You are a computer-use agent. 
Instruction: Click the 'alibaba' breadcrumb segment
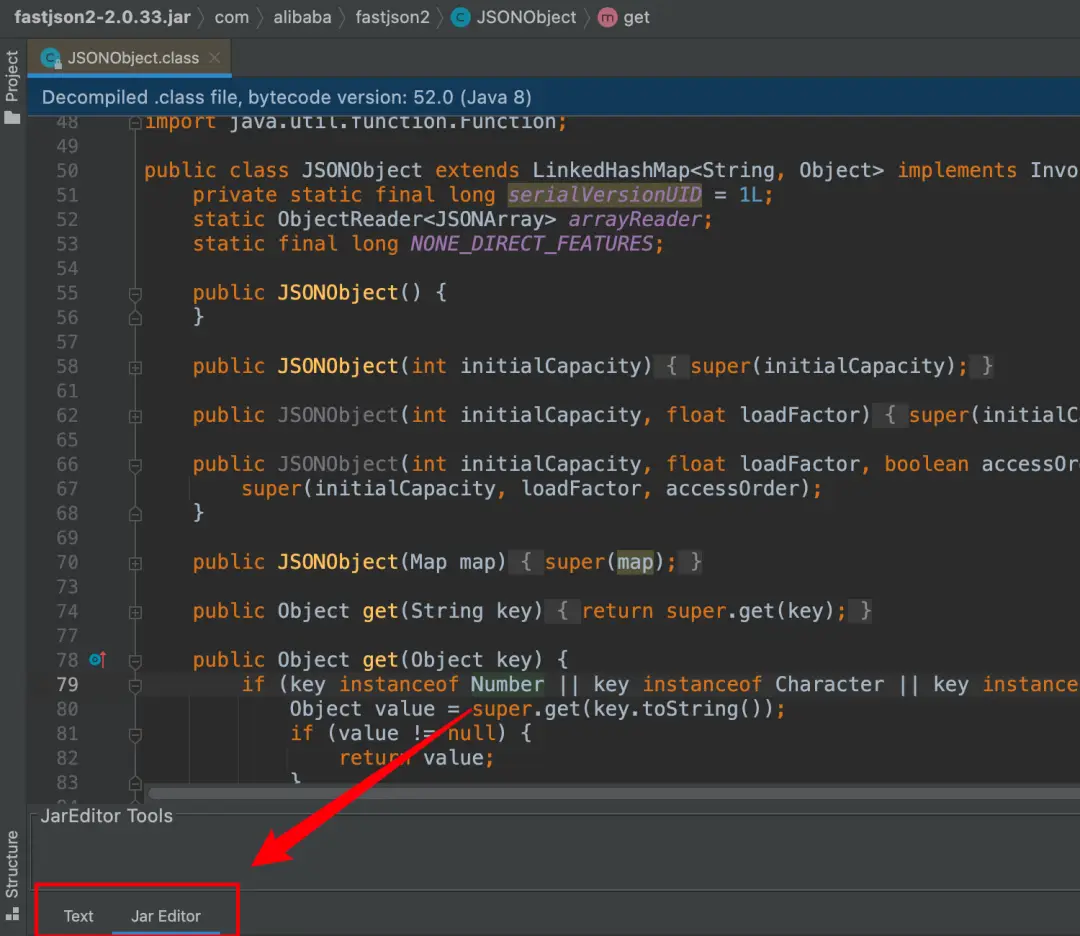(x=302, y=17)
